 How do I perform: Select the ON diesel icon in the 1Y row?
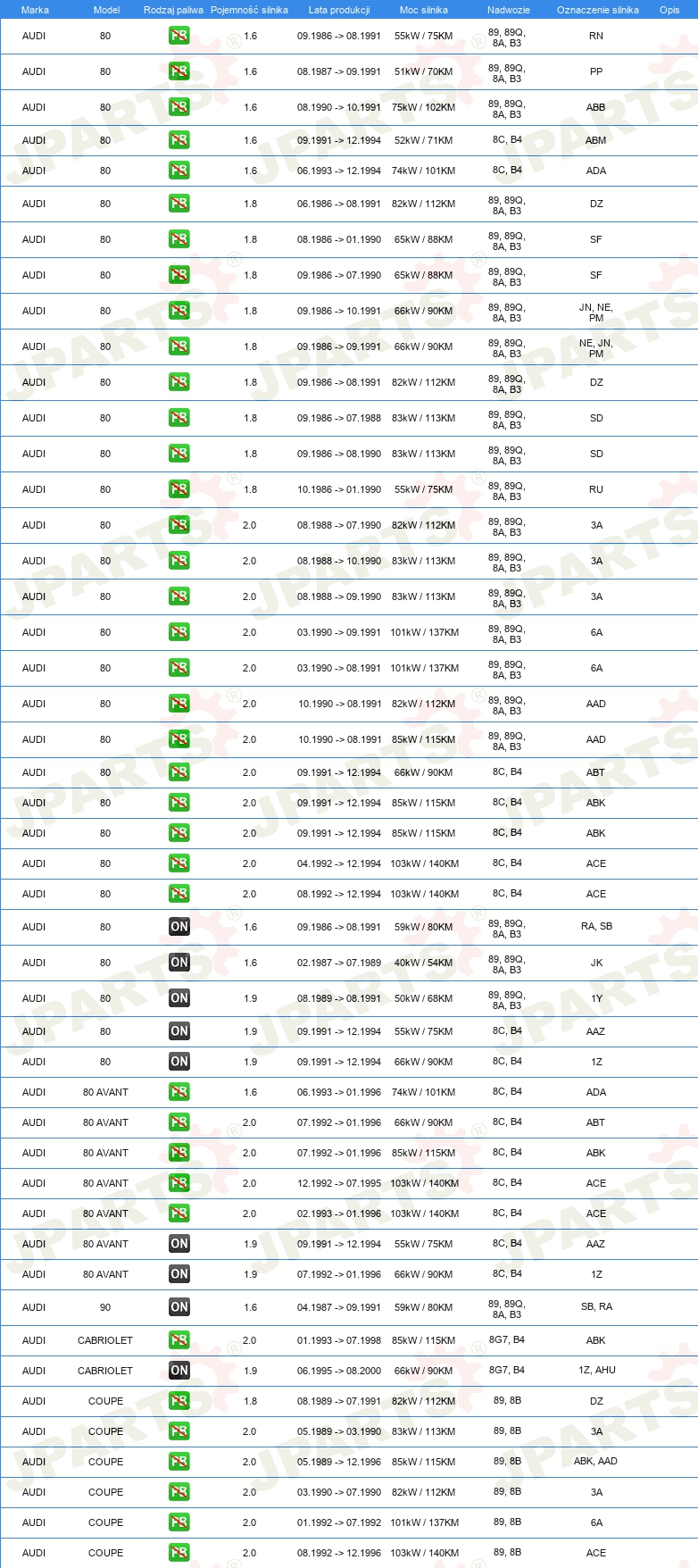tap(179, 998)
